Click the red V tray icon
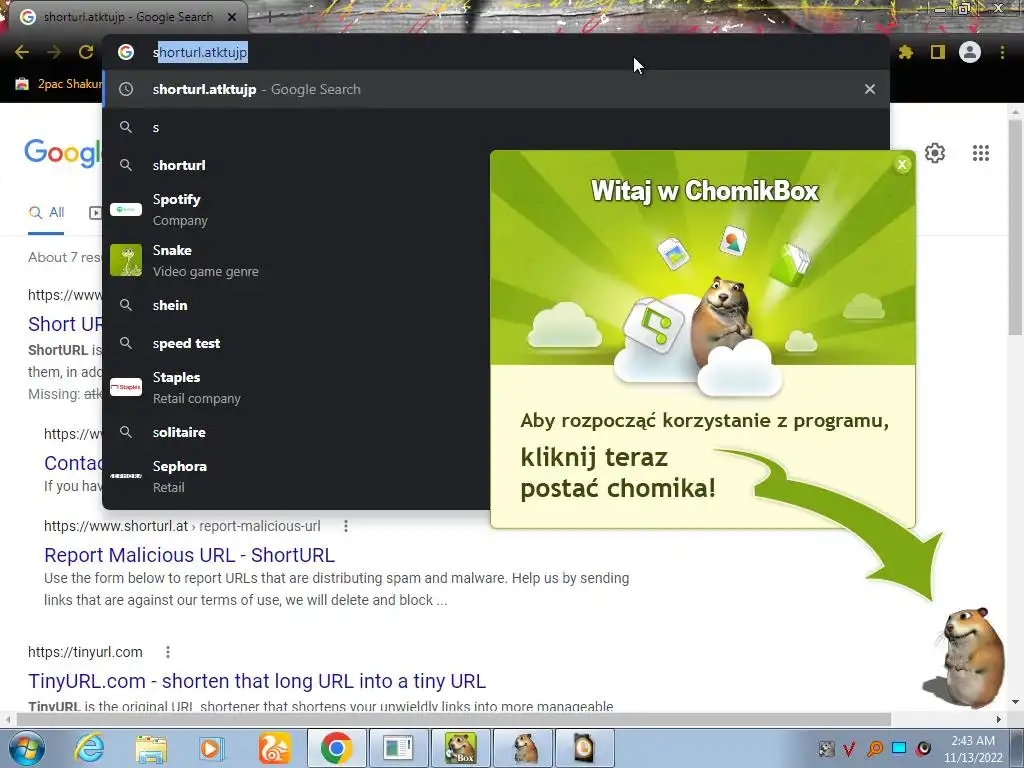Image resolution: width=1024 pixels, height=768 pixels. pyautogui.click(x=849, y=748)
